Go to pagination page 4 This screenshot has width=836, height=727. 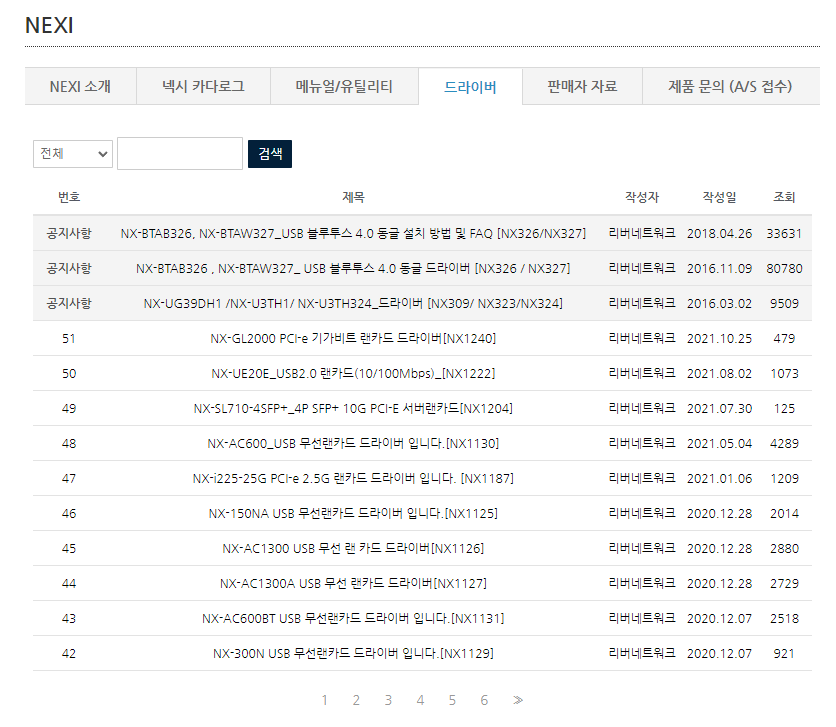(420, 700)
